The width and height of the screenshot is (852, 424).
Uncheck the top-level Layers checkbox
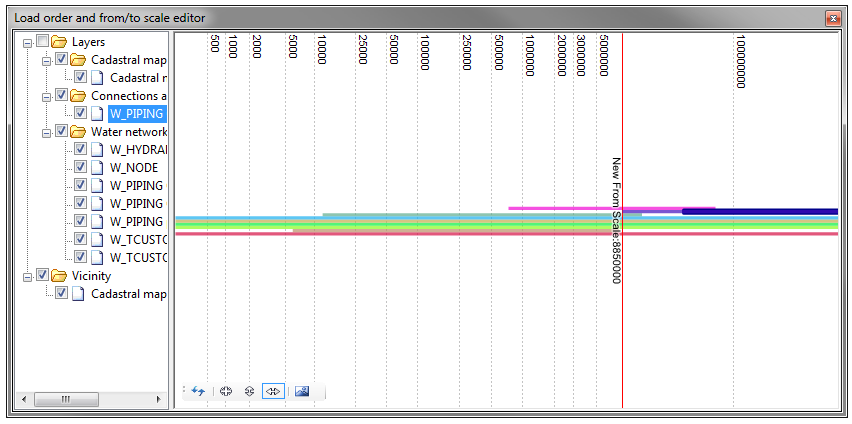coord(42,41)
